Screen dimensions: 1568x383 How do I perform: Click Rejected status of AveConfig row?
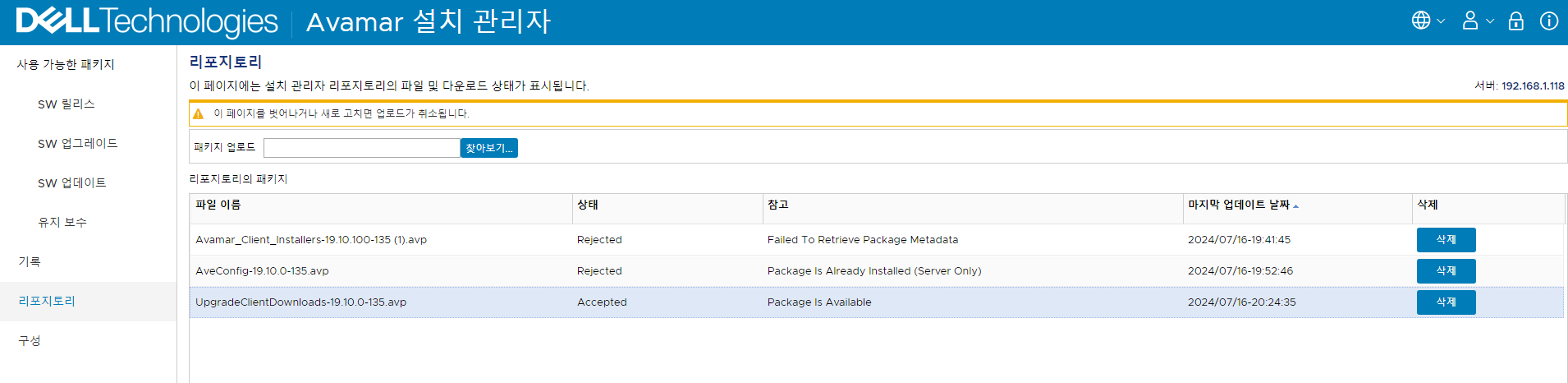tap(599, 271)
